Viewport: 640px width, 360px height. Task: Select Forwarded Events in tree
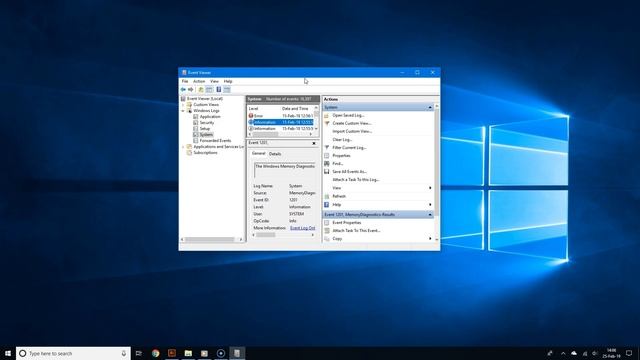click(x=215, y=140)
